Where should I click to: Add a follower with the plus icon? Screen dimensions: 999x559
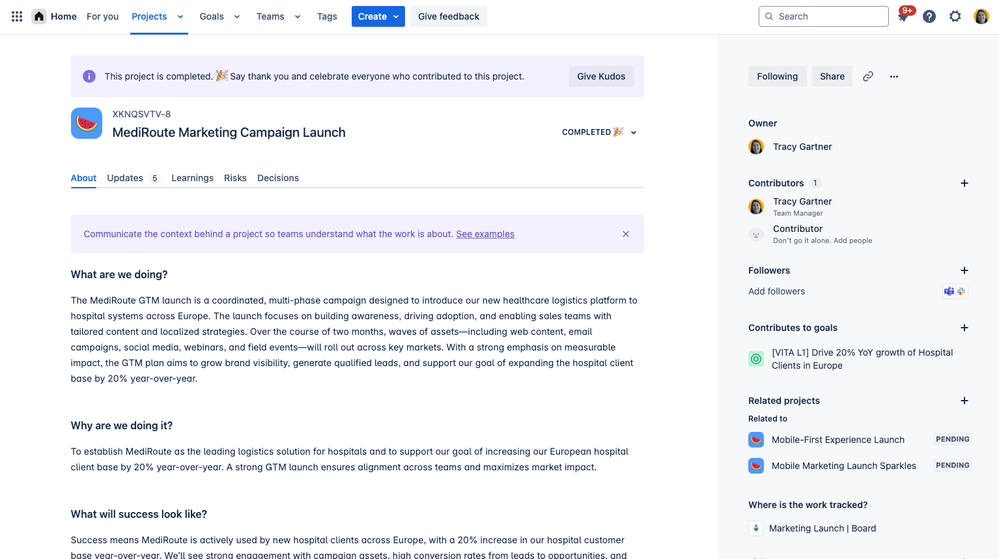point(964,270)
